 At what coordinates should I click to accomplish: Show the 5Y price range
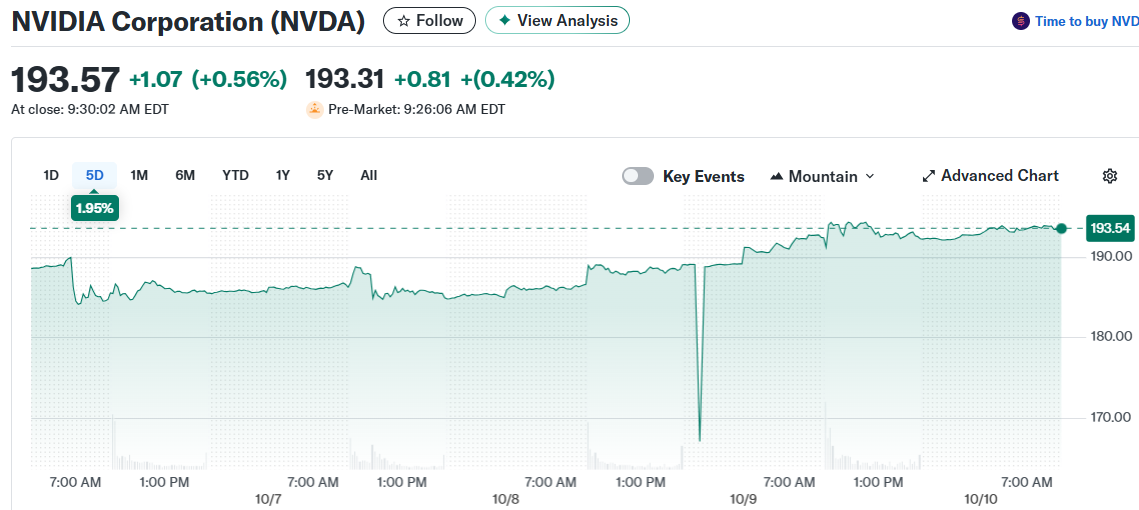click(325, 175)
